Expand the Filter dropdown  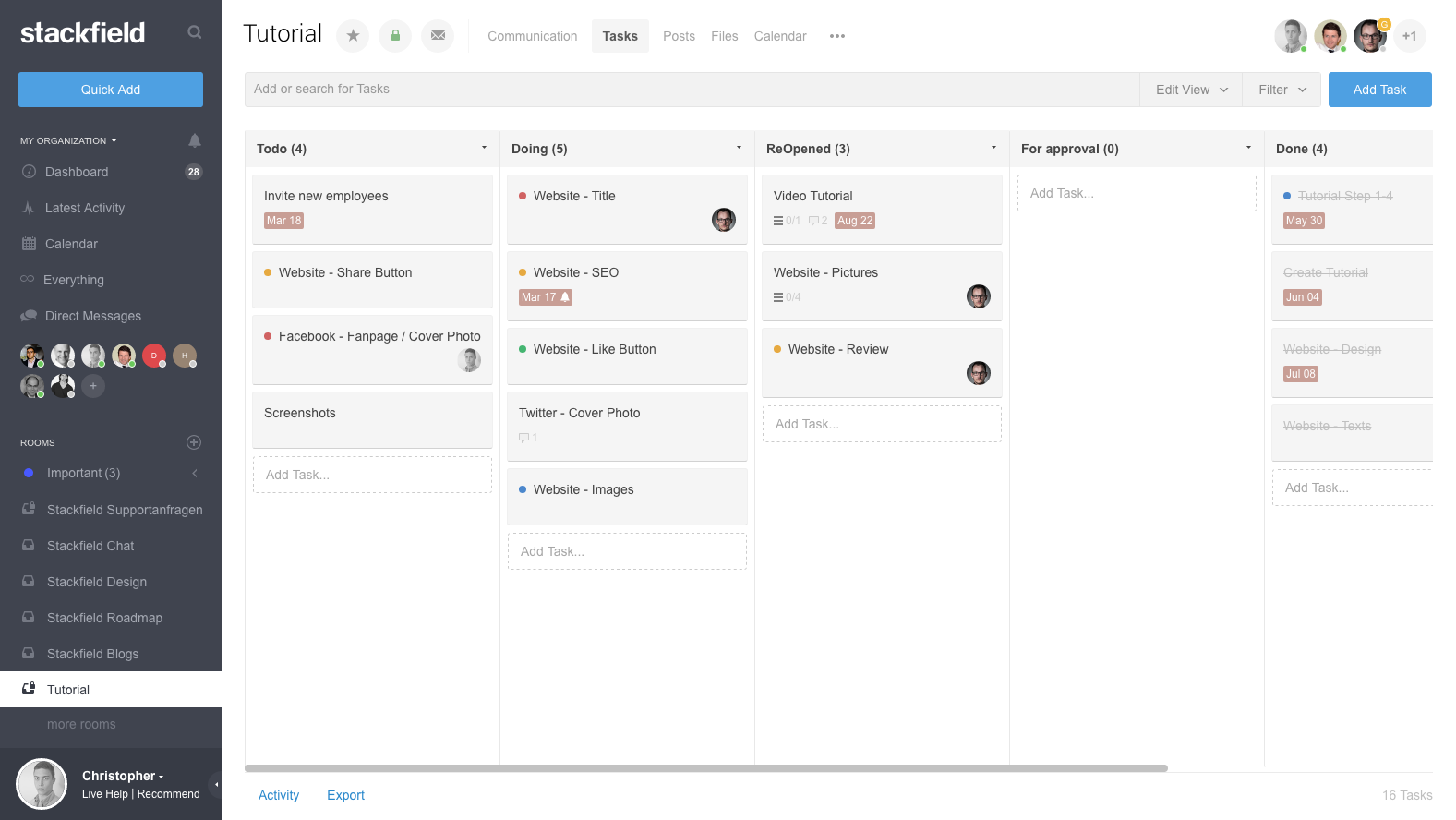1282,90
